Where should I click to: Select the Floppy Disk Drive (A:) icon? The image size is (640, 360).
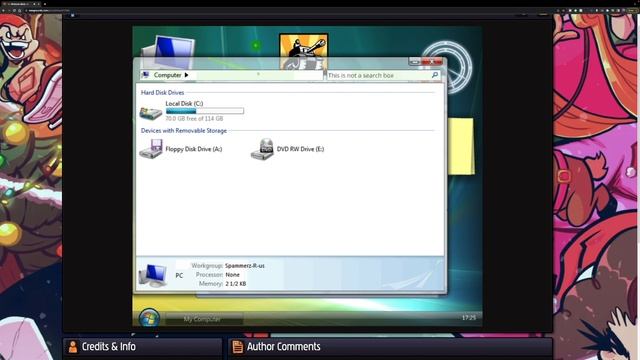pos(151,149)
